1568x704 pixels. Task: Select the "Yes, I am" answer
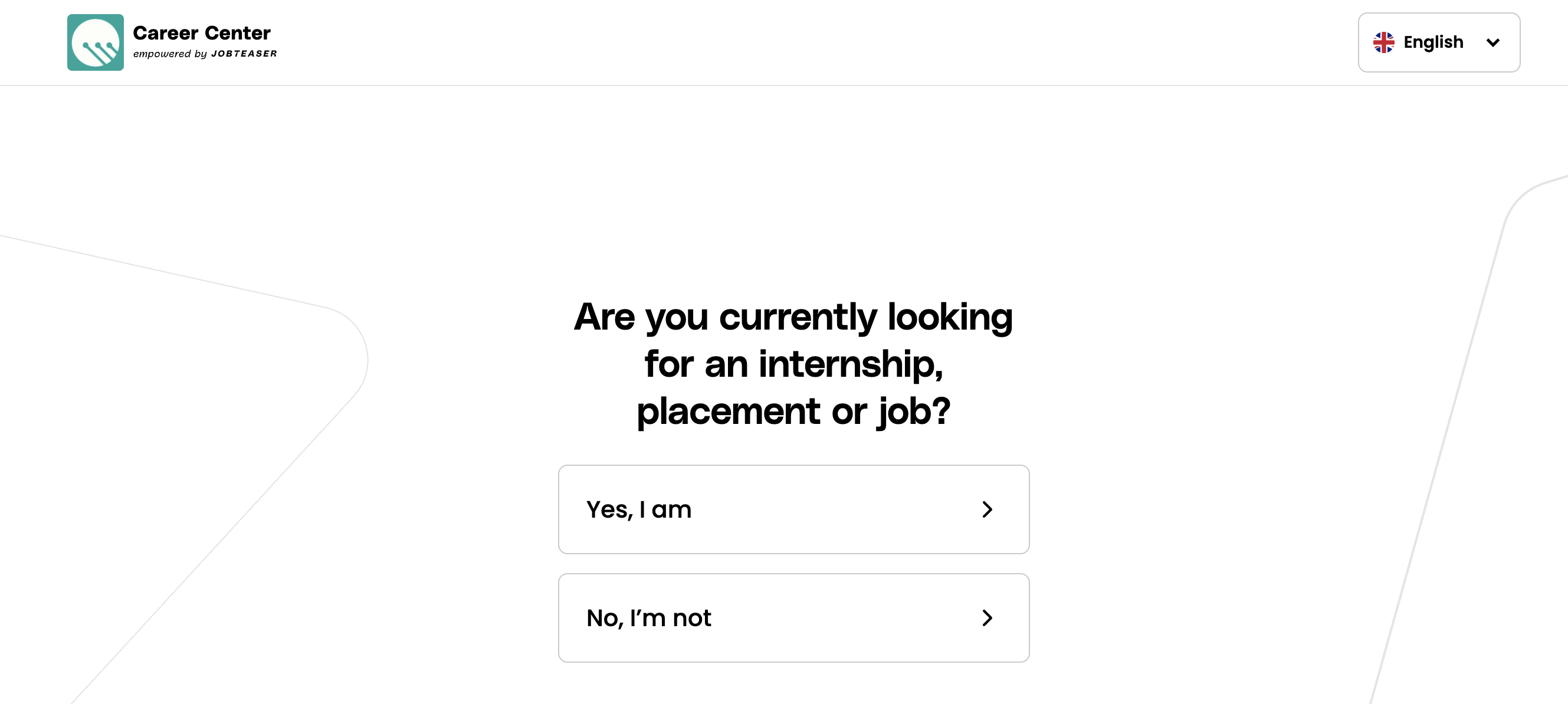(x=793, y=509)
